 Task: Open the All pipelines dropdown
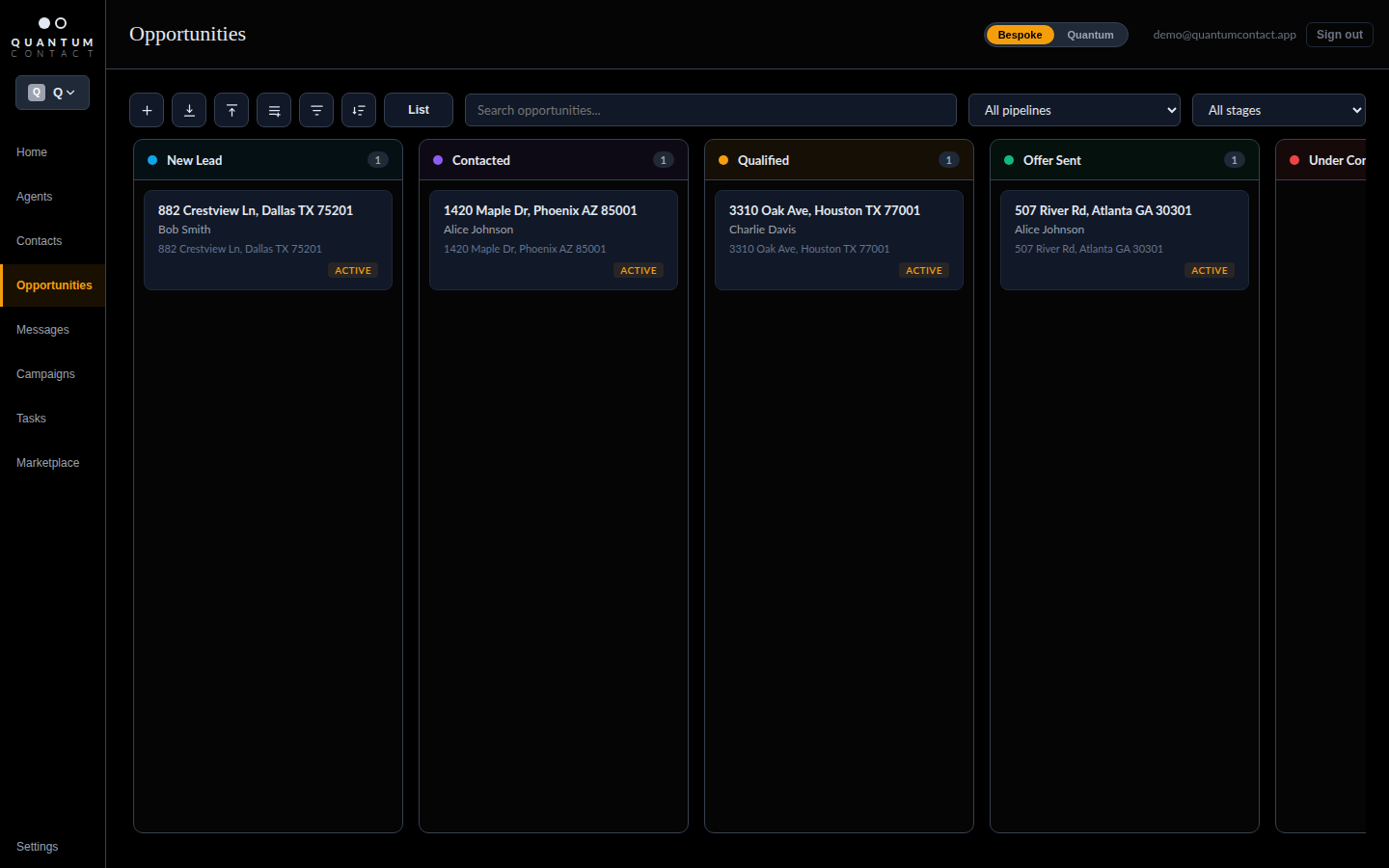pyautogui.click(x=1075, y=110)
